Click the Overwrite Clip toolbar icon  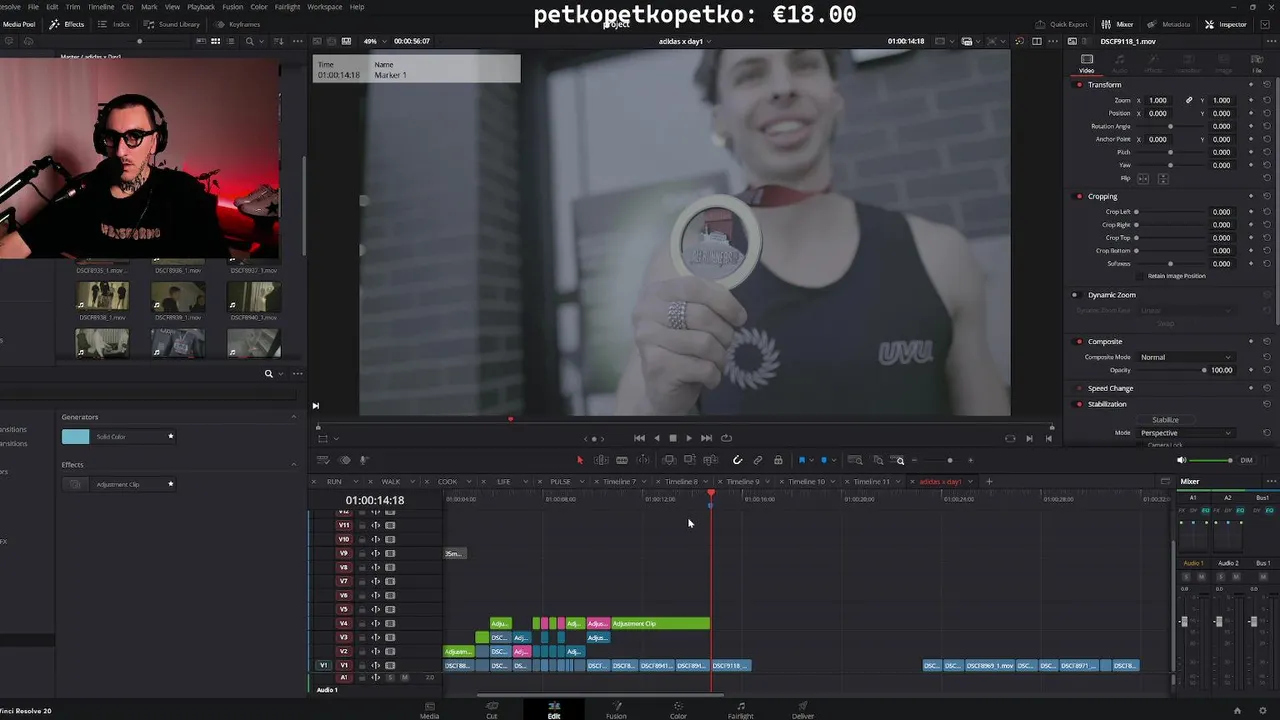[x=689, y=460]
